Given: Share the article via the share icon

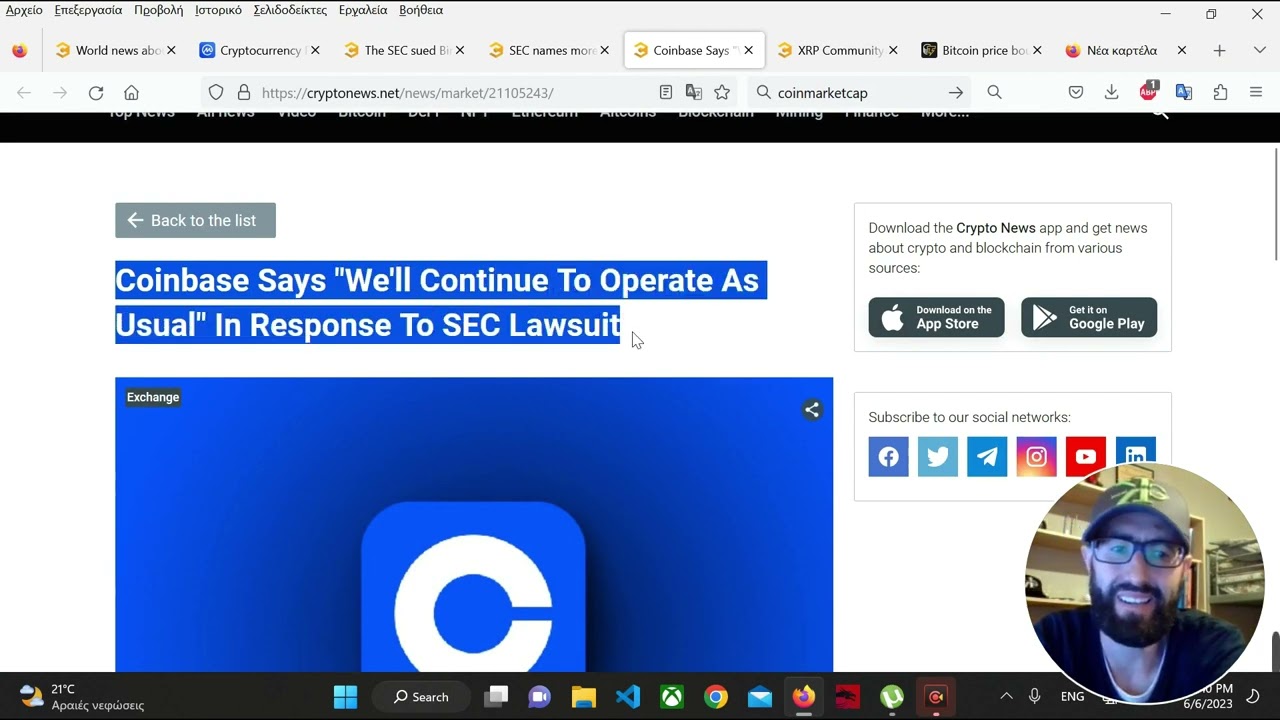Looking at the screenshot, I should (x=812, y=410).
